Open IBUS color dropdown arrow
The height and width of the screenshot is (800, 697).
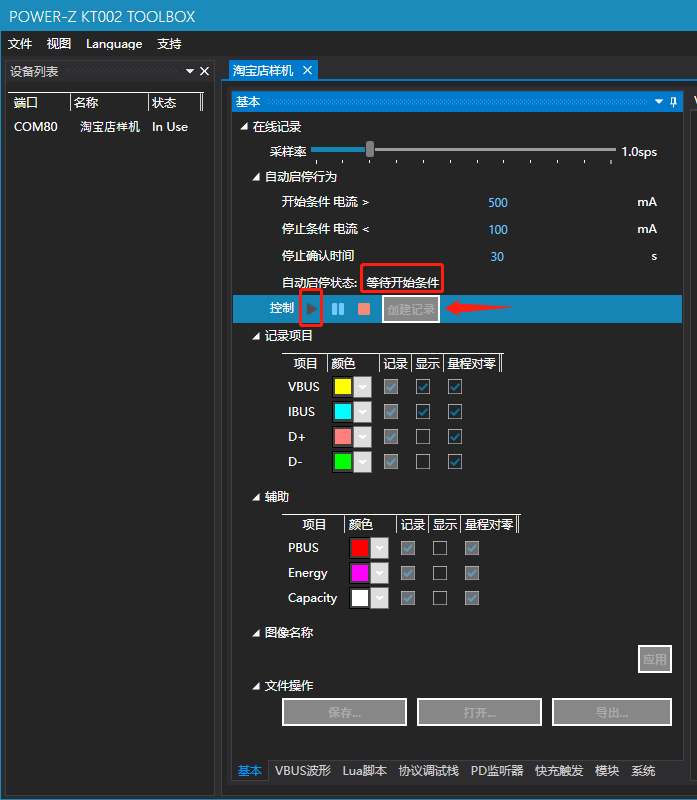point(362,412)
